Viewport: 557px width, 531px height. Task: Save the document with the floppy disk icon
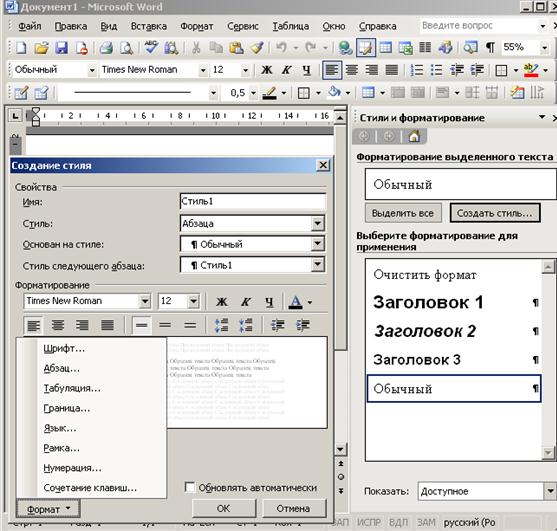(x=61, y=48)
